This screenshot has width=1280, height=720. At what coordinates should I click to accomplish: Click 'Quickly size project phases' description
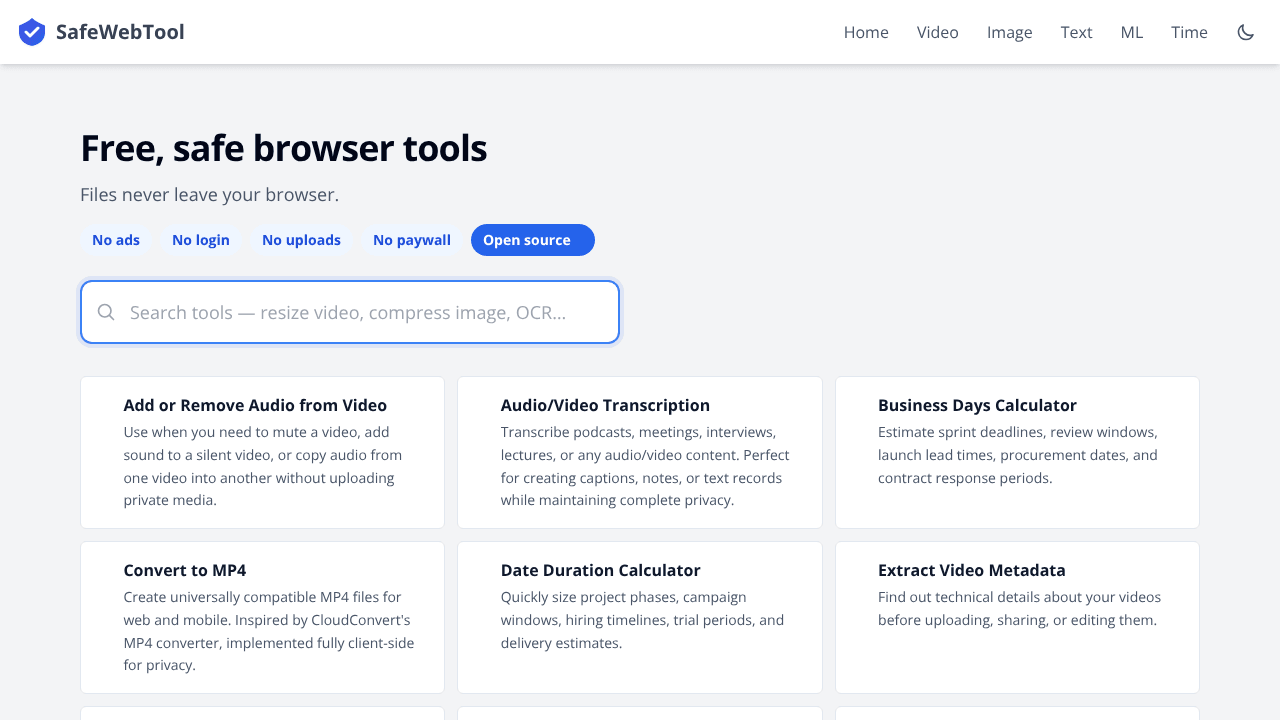(642, 620)
